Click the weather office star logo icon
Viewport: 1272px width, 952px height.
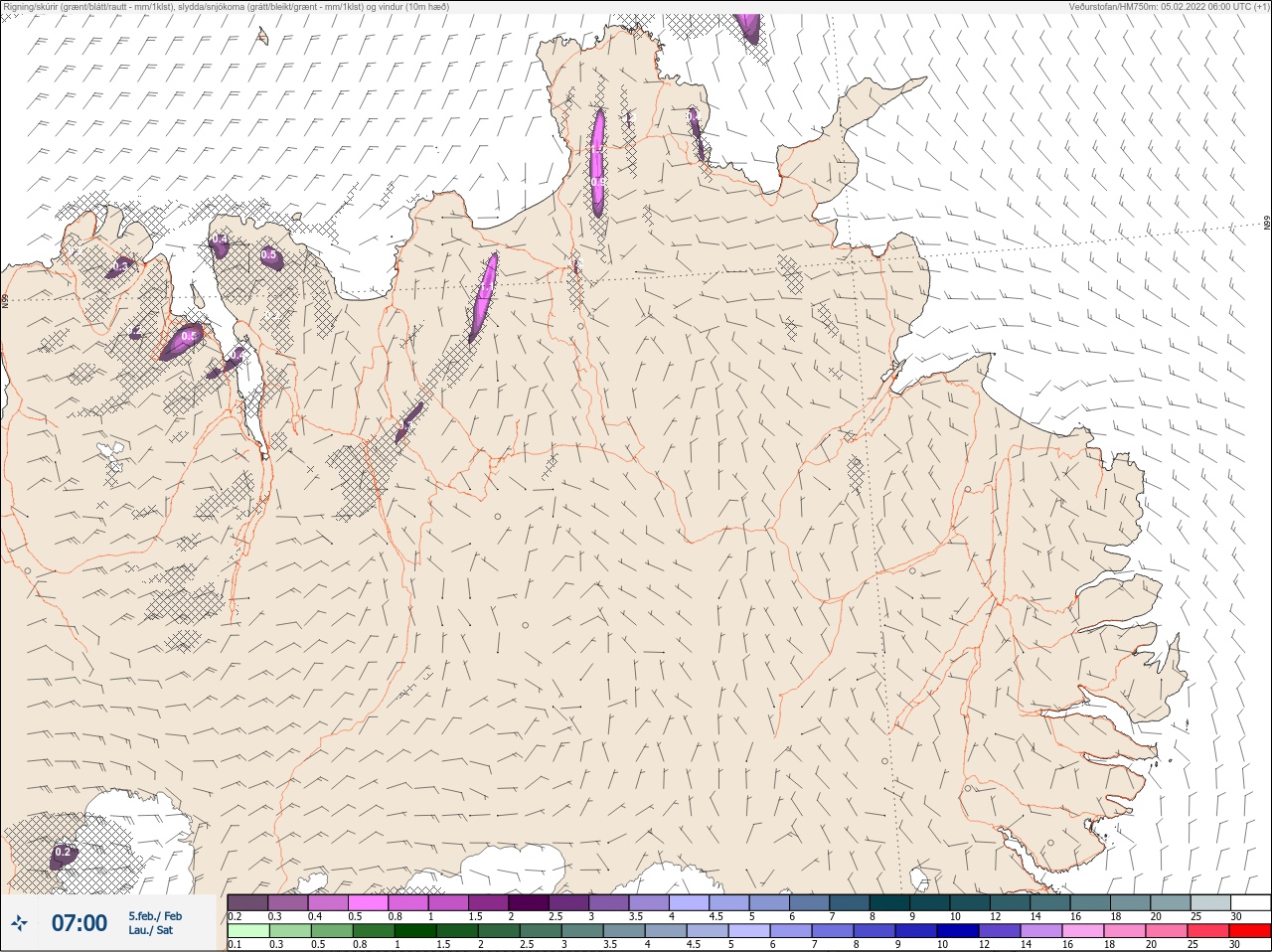point(20,923)
